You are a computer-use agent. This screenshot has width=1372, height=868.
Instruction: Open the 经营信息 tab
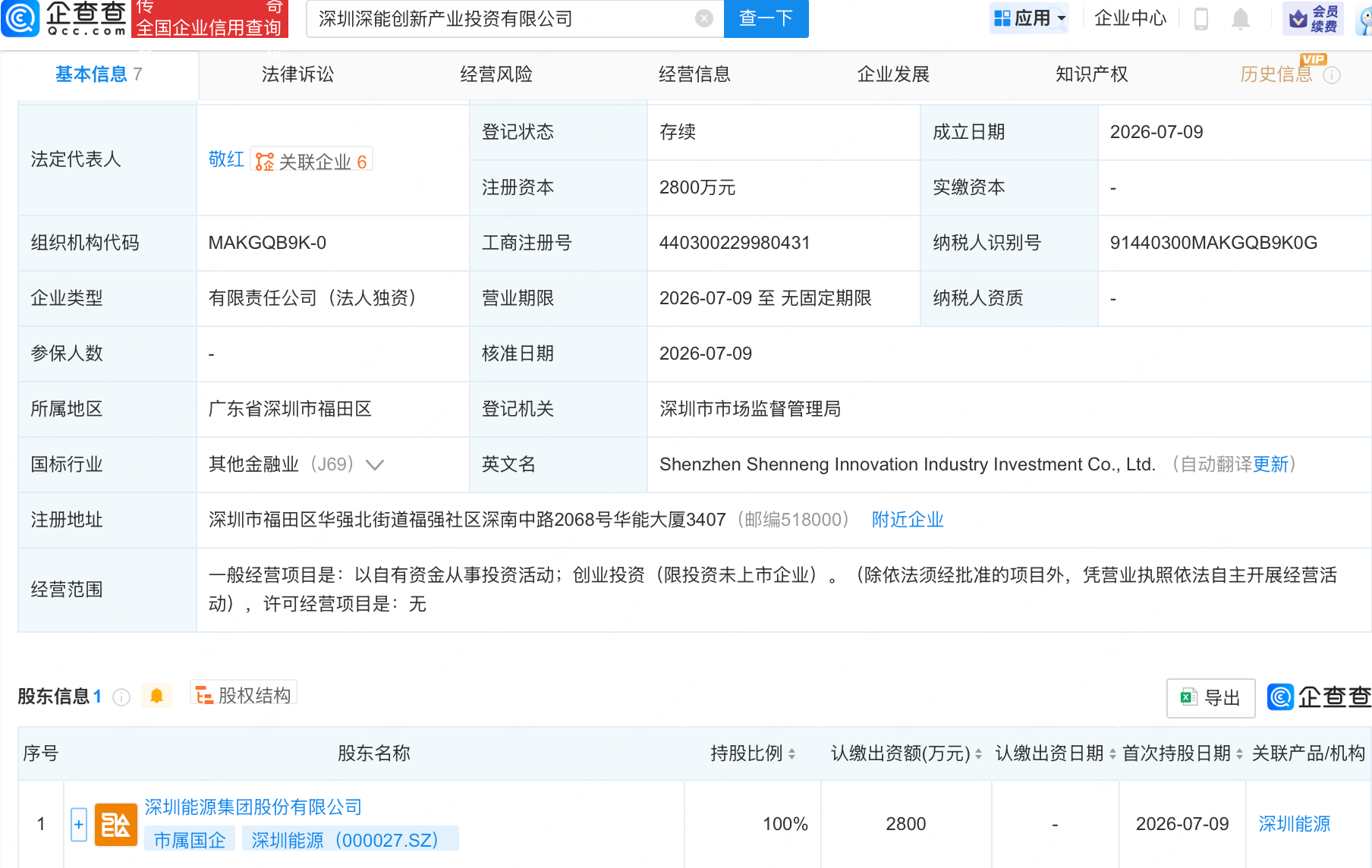pos(694,74)
